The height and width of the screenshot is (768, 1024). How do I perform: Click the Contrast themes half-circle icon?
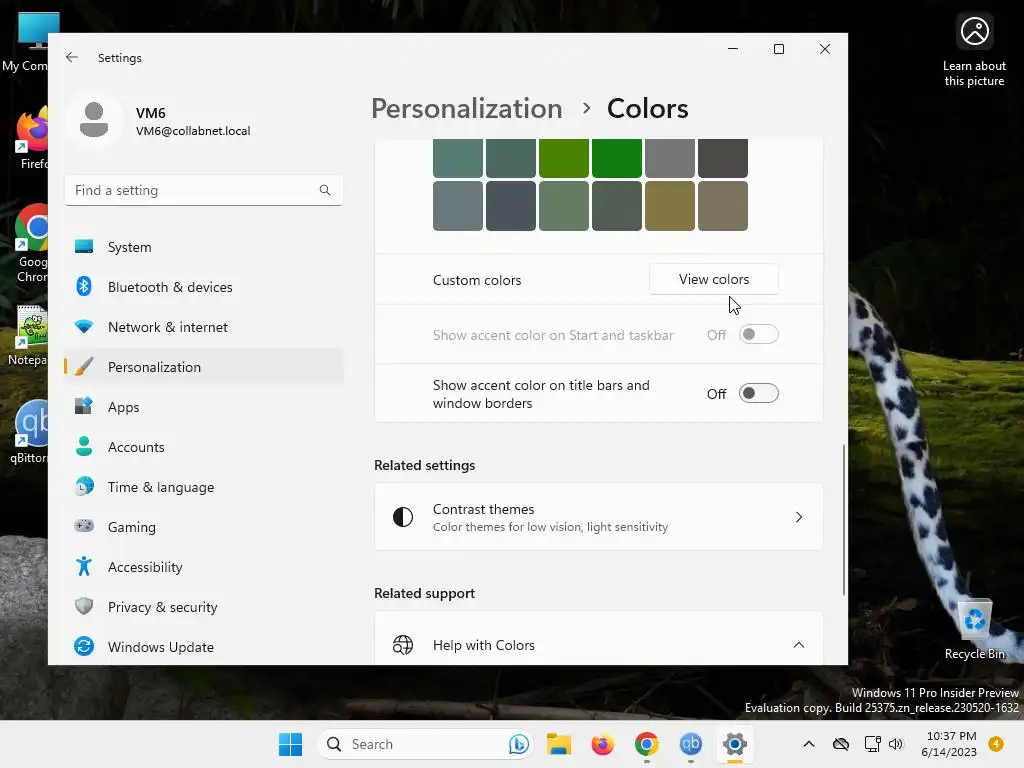pos(403,517)
